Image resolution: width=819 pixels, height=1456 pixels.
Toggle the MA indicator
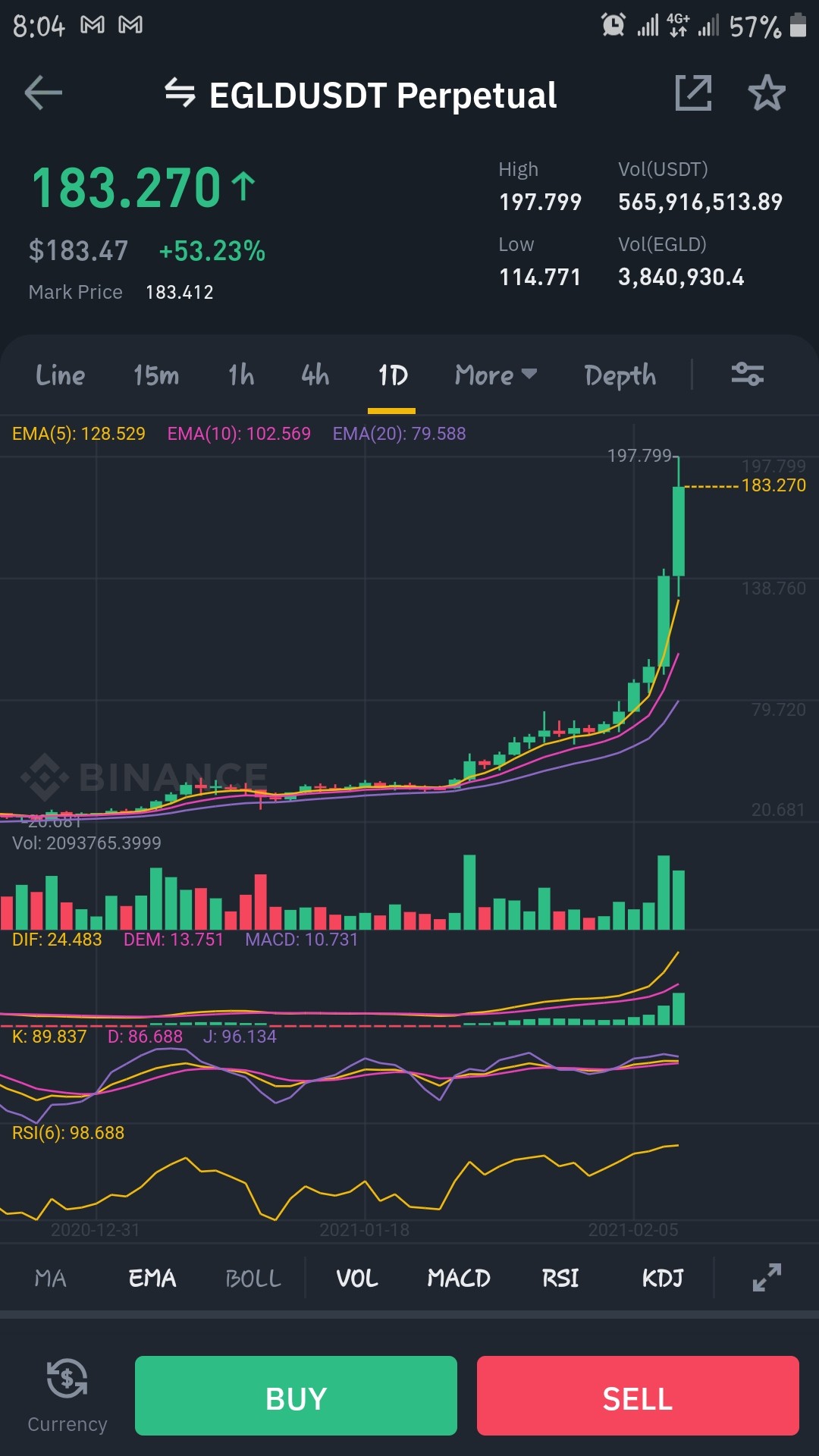pyautogui.click(x=50, y=1279)
